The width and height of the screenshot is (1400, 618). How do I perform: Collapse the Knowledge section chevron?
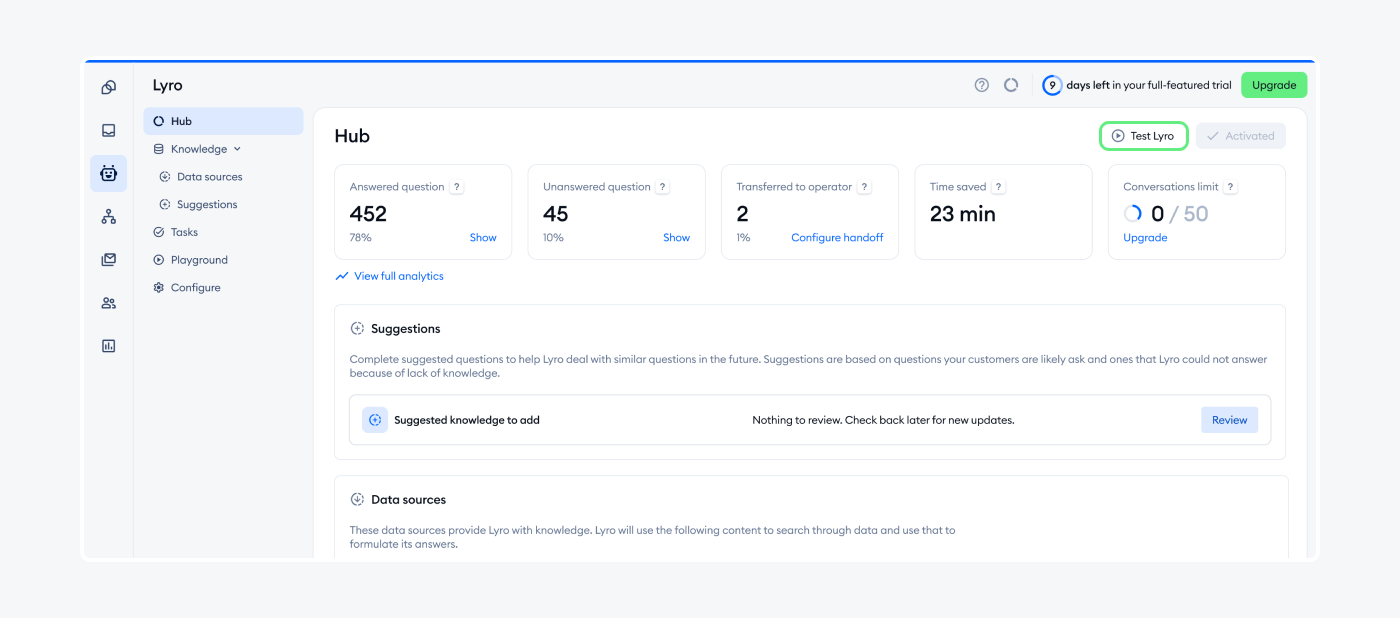coord(237,149)
